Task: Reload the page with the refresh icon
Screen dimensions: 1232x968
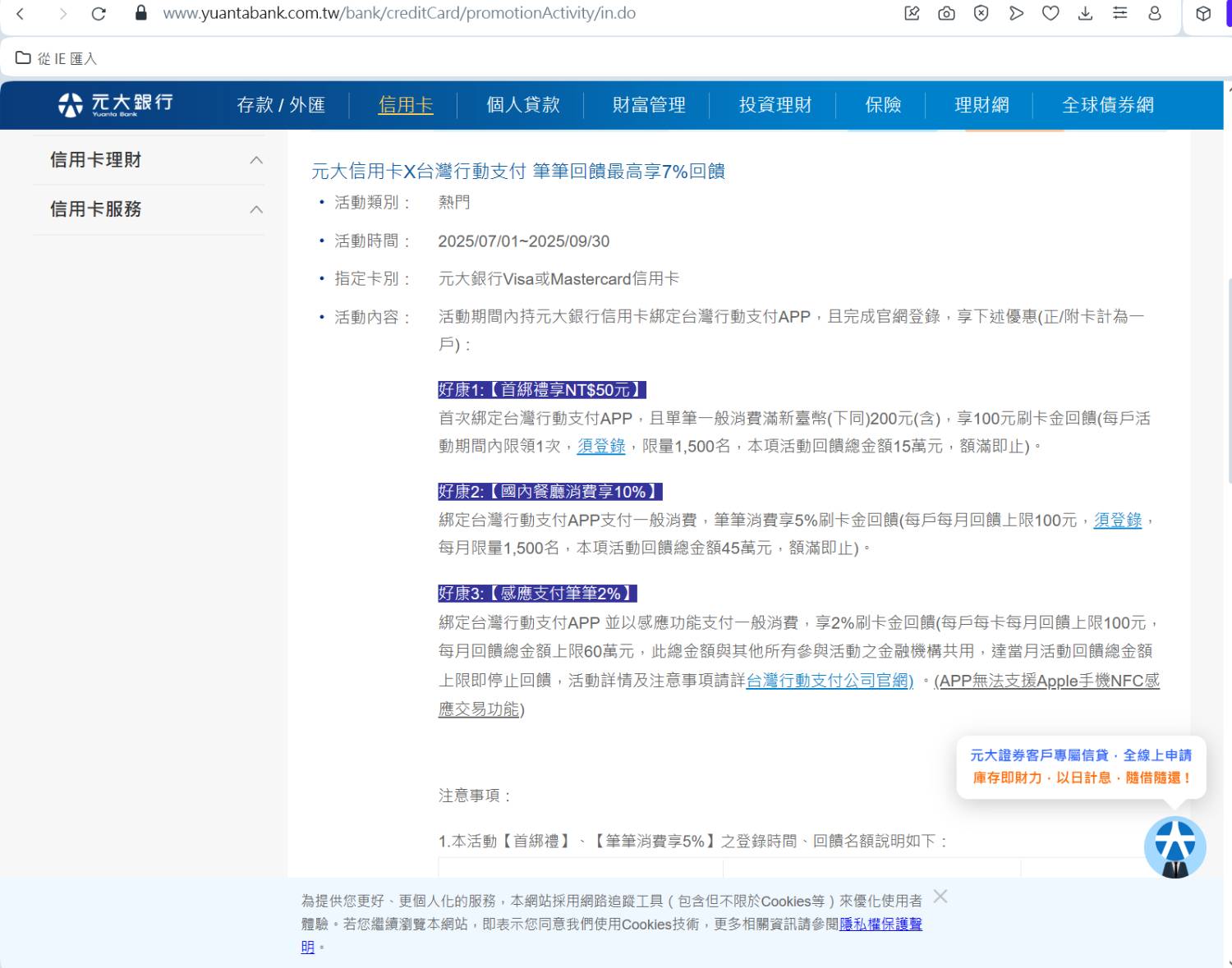Action: pos(99,13)
